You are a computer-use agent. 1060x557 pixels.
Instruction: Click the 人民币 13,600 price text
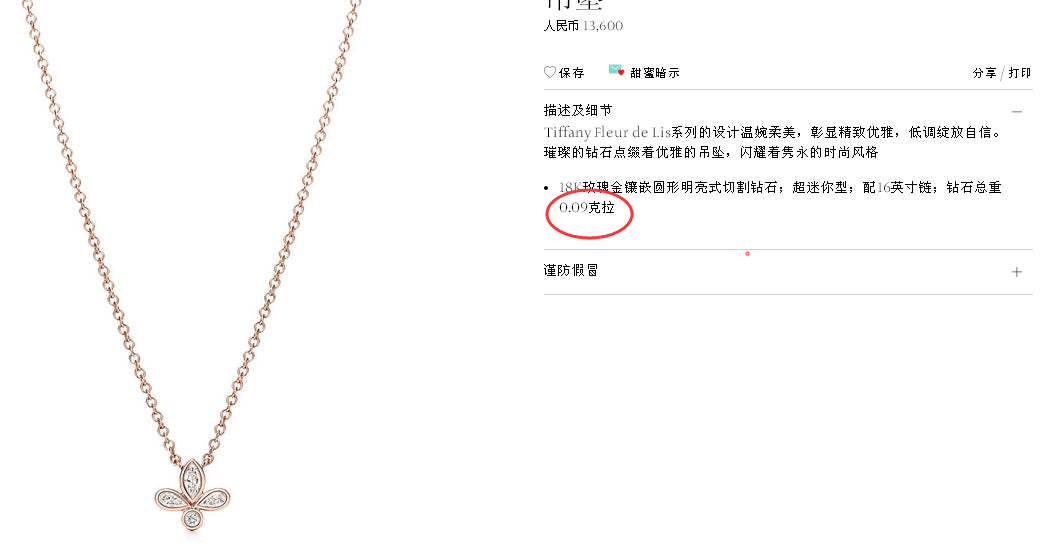click(583, 26)
